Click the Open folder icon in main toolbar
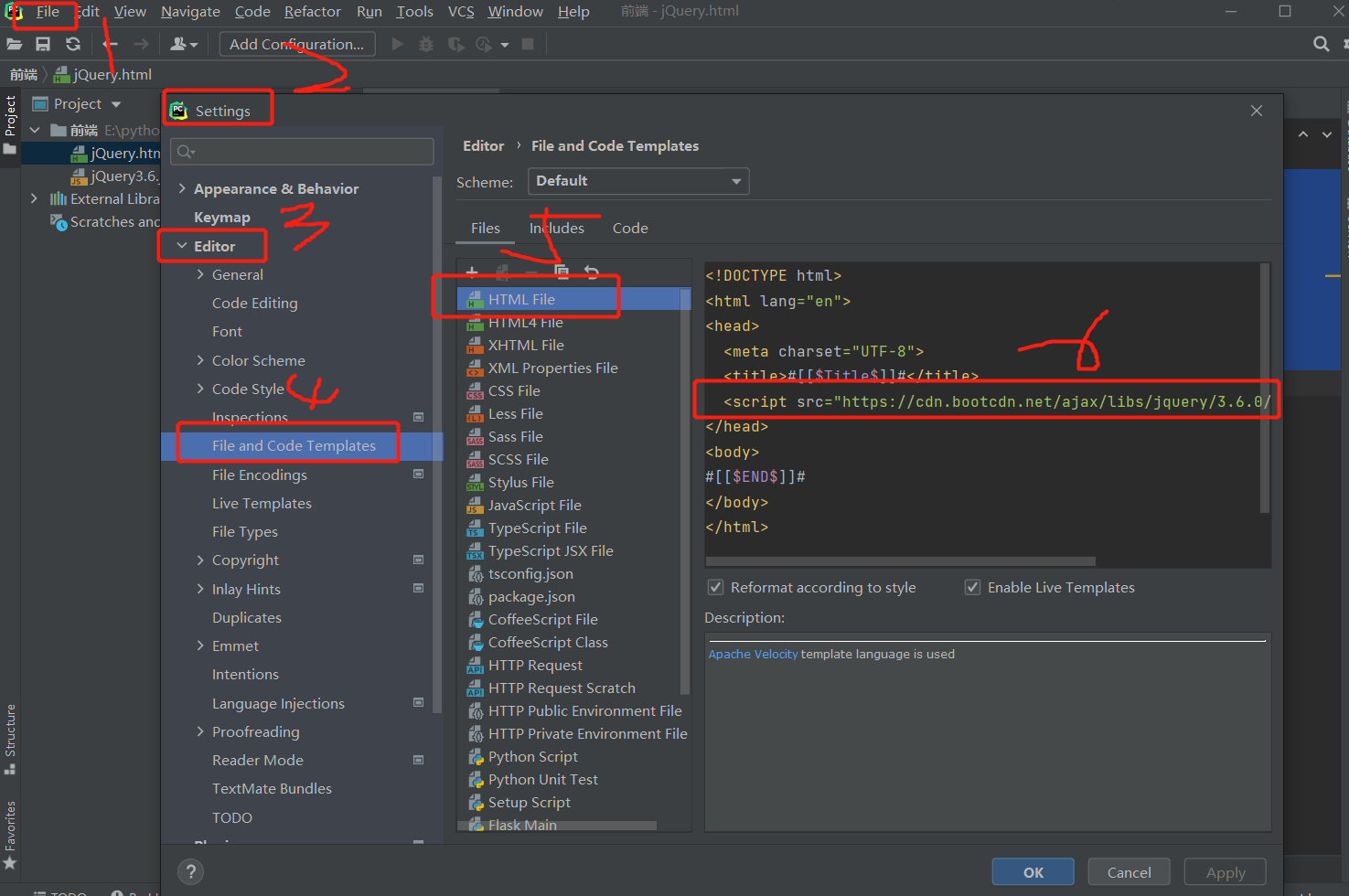Image resolution: width=1349 pixels, height=896 pixels. pyautogui.click(x=15, y=44)
